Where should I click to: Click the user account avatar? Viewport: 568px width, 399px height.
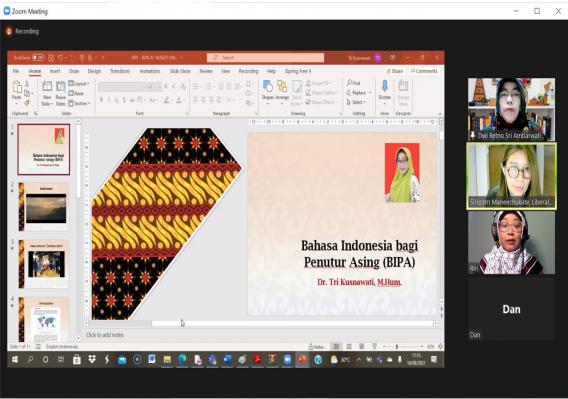(378, 58)
